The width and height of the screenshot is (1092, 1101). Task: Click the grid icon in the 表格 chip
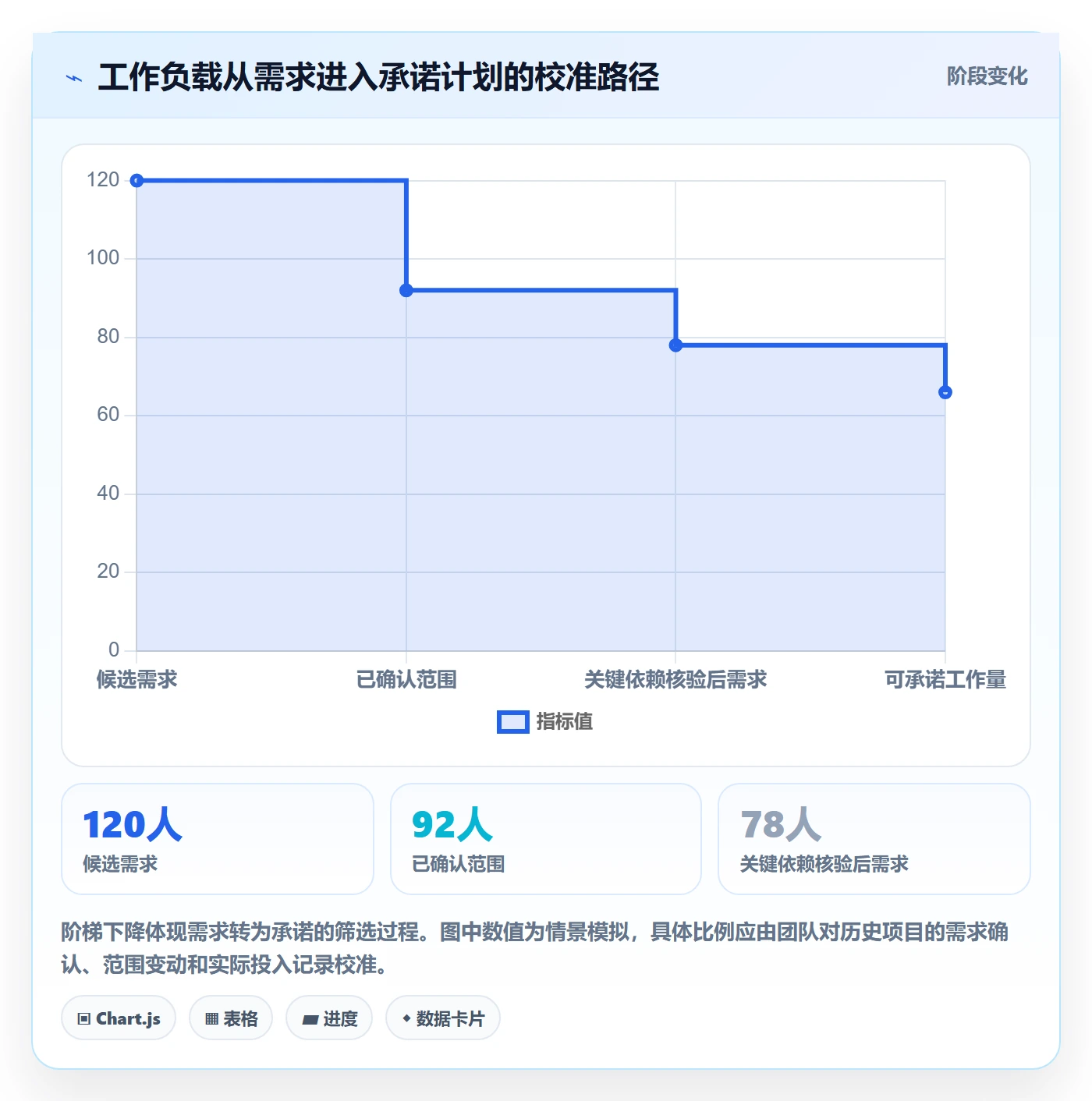[x=211, y=1019]
